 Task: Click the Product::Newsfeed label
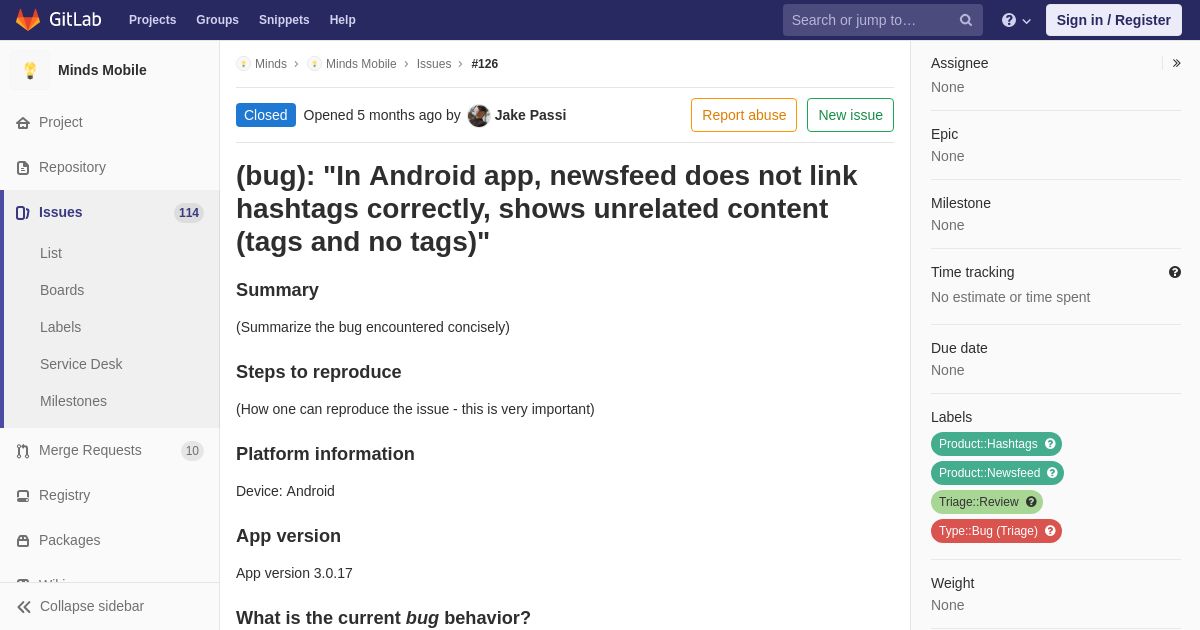coord(989,473)
